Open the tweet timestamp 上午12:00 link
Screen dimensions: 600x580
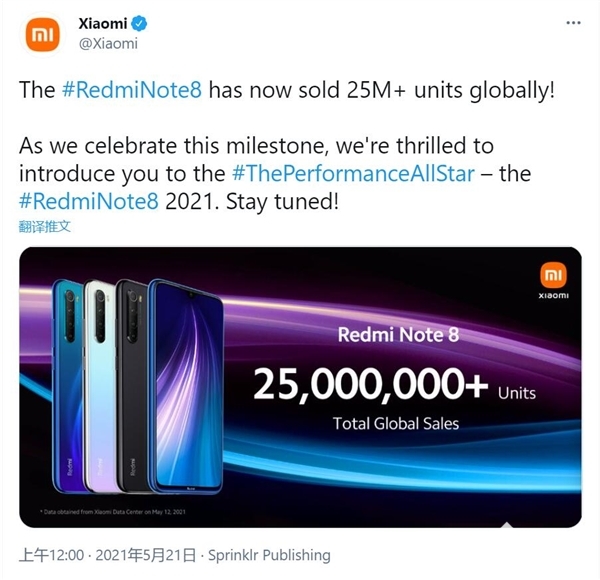[x=45, y=555]
